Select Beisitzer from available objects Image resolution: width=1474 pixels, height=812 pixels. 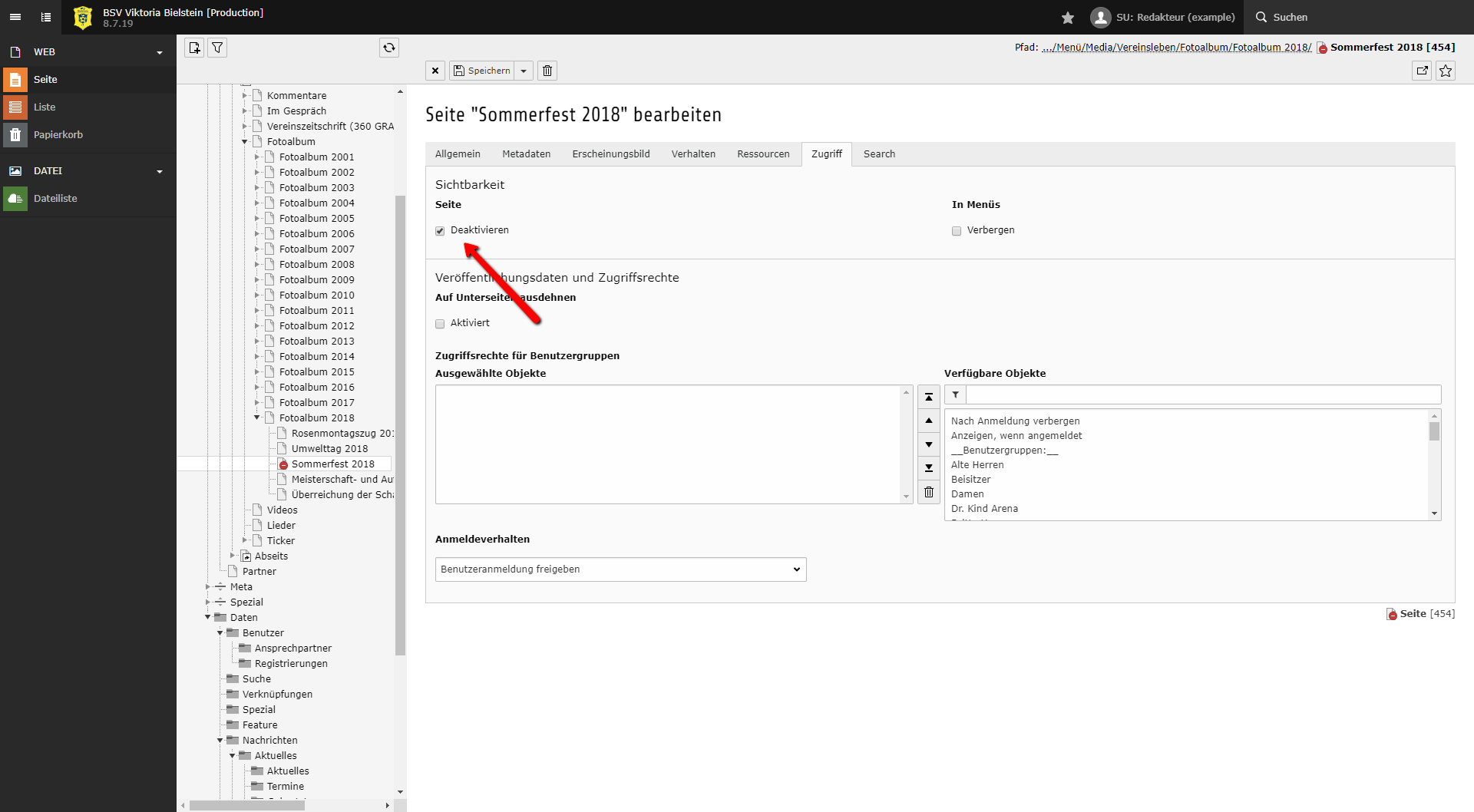(971, 480)
